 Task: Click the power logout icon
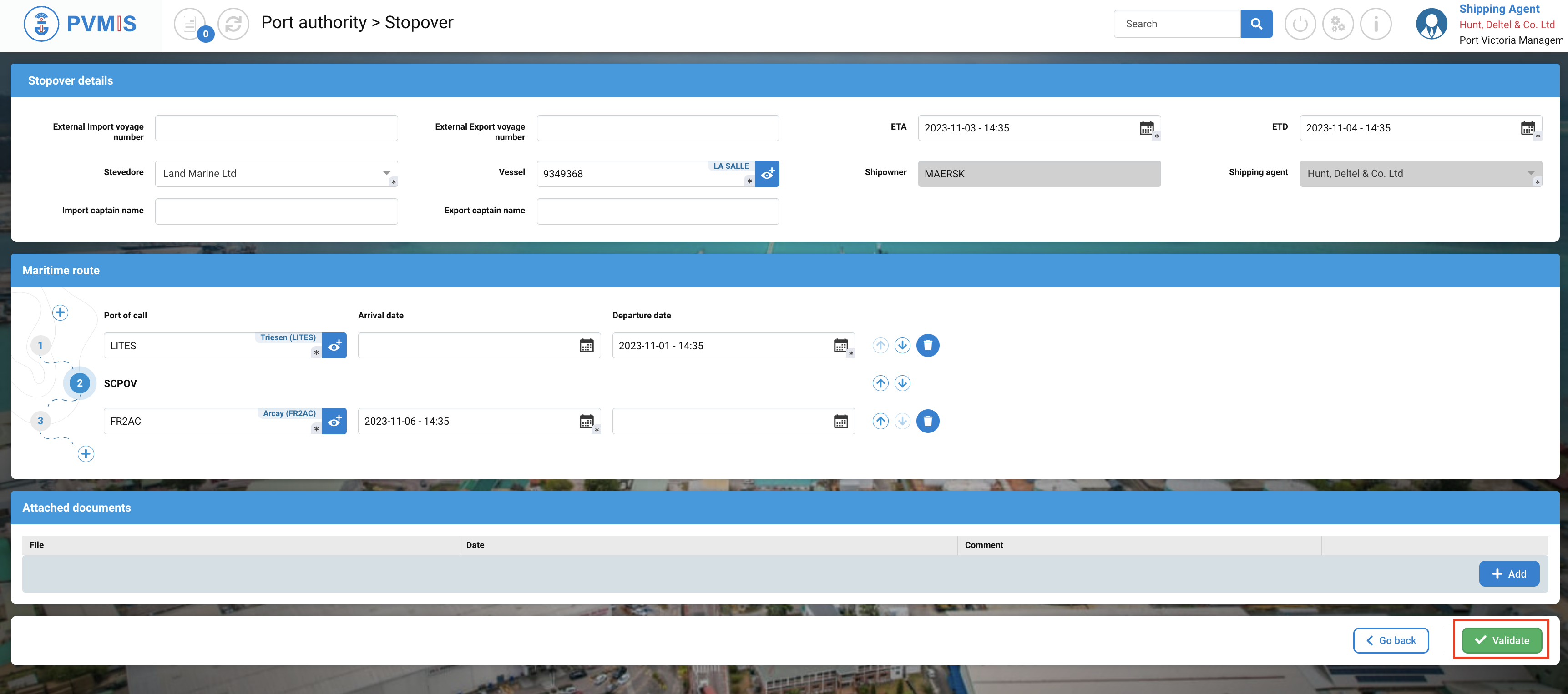click(x=1300, y=24)
